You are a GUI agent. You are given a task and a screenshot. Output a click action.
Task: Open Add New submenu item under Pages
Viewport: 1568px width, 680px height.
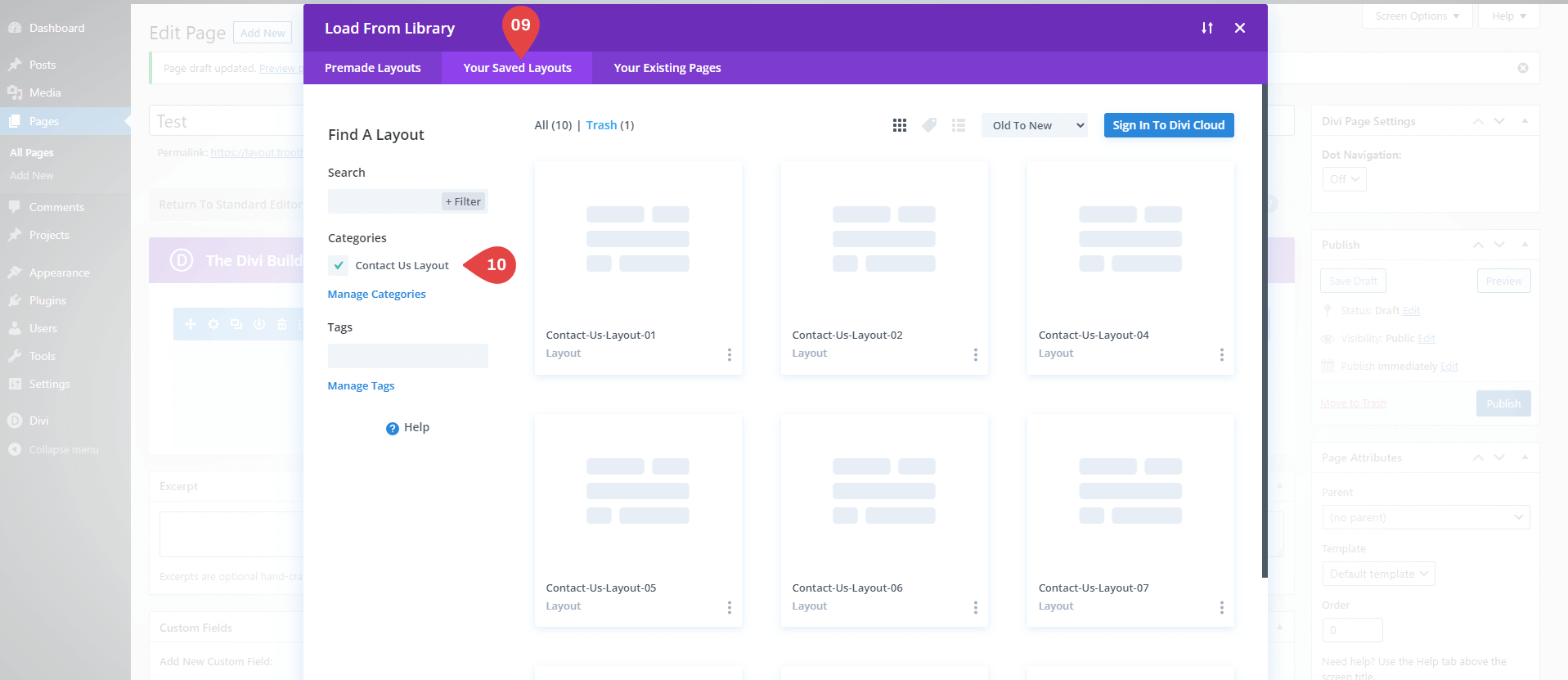(32, 175)
